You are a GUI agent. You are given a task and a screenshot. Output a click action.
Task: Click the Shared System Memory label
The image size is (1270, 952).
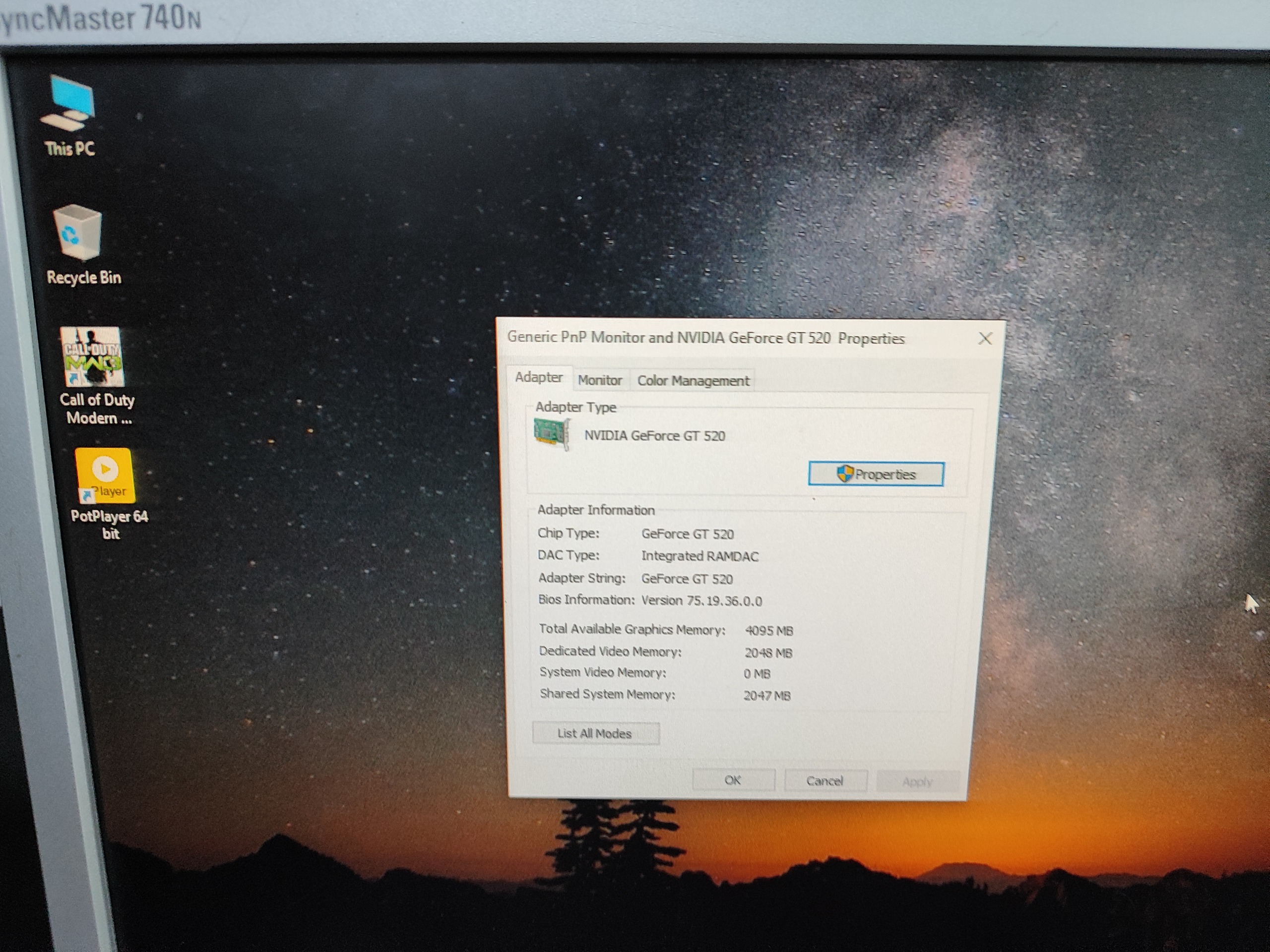[607, 694]
